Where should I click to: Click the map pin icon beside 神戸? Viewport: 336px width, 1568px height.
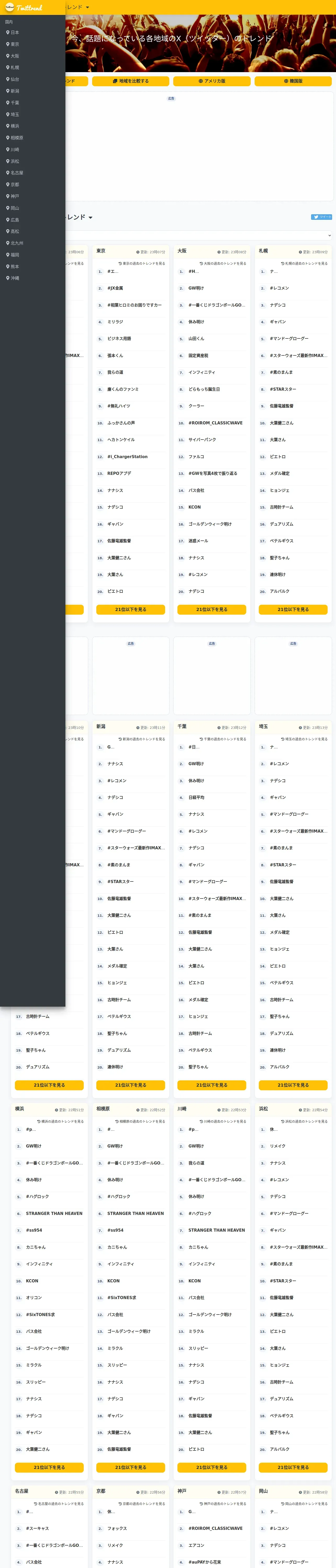point(8,196)
